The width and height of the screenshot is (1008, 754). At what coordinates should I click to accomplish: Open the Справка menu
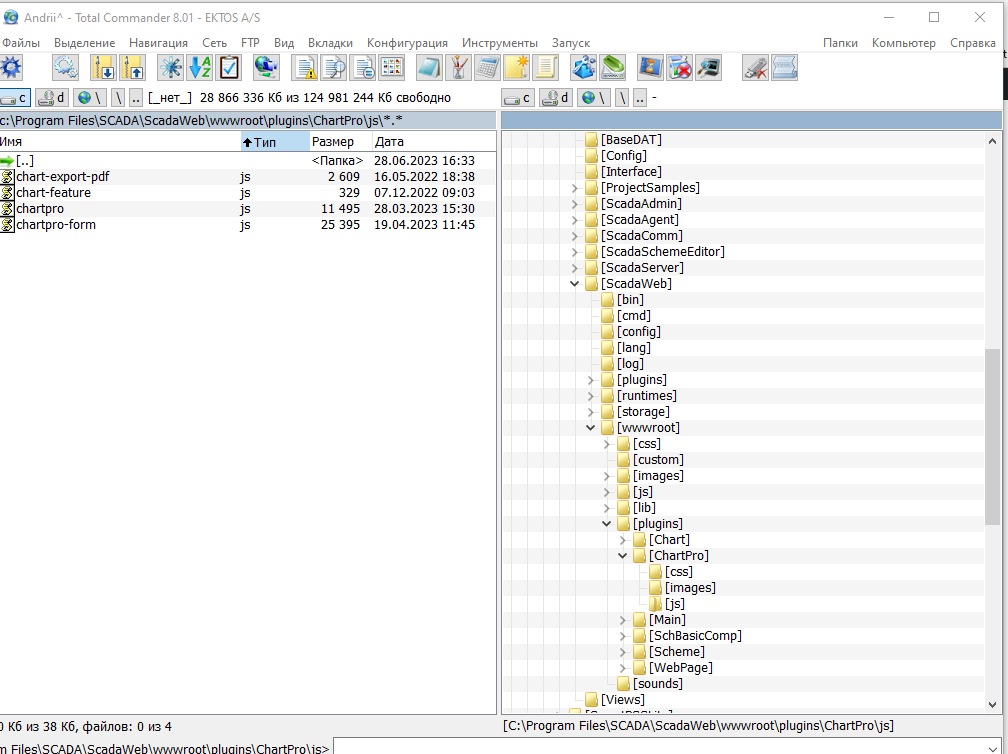pyautogui.click(x=972, y=43)
